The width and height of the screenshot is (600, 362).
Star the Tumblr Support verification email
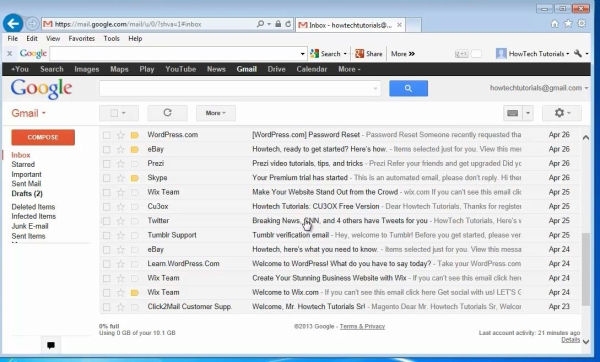point(121,235)
